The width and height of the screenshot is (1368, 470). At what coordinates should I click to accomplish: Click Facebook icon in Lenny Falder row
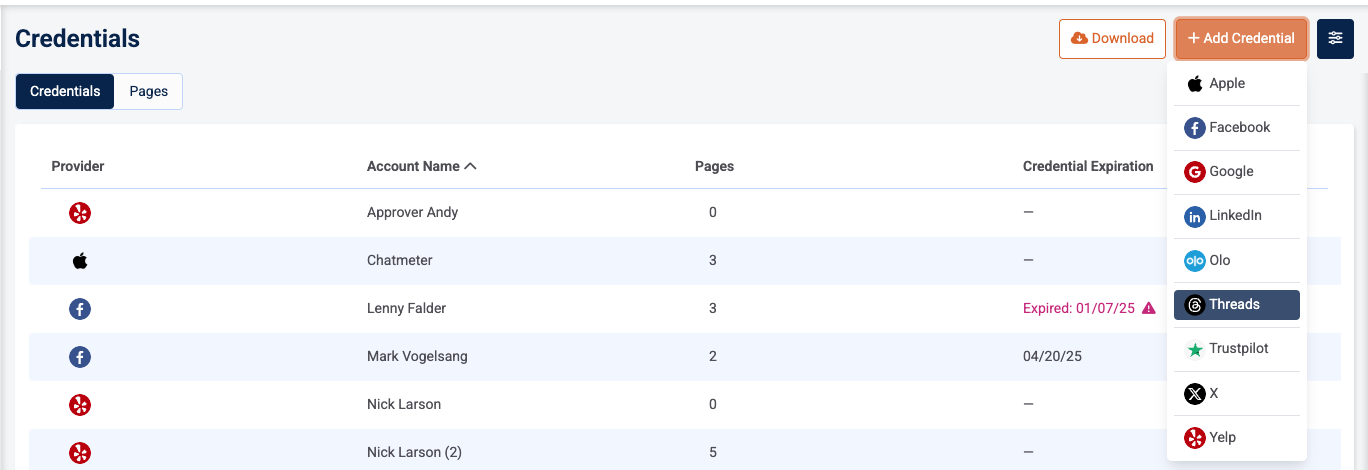[x=80, y=309]
